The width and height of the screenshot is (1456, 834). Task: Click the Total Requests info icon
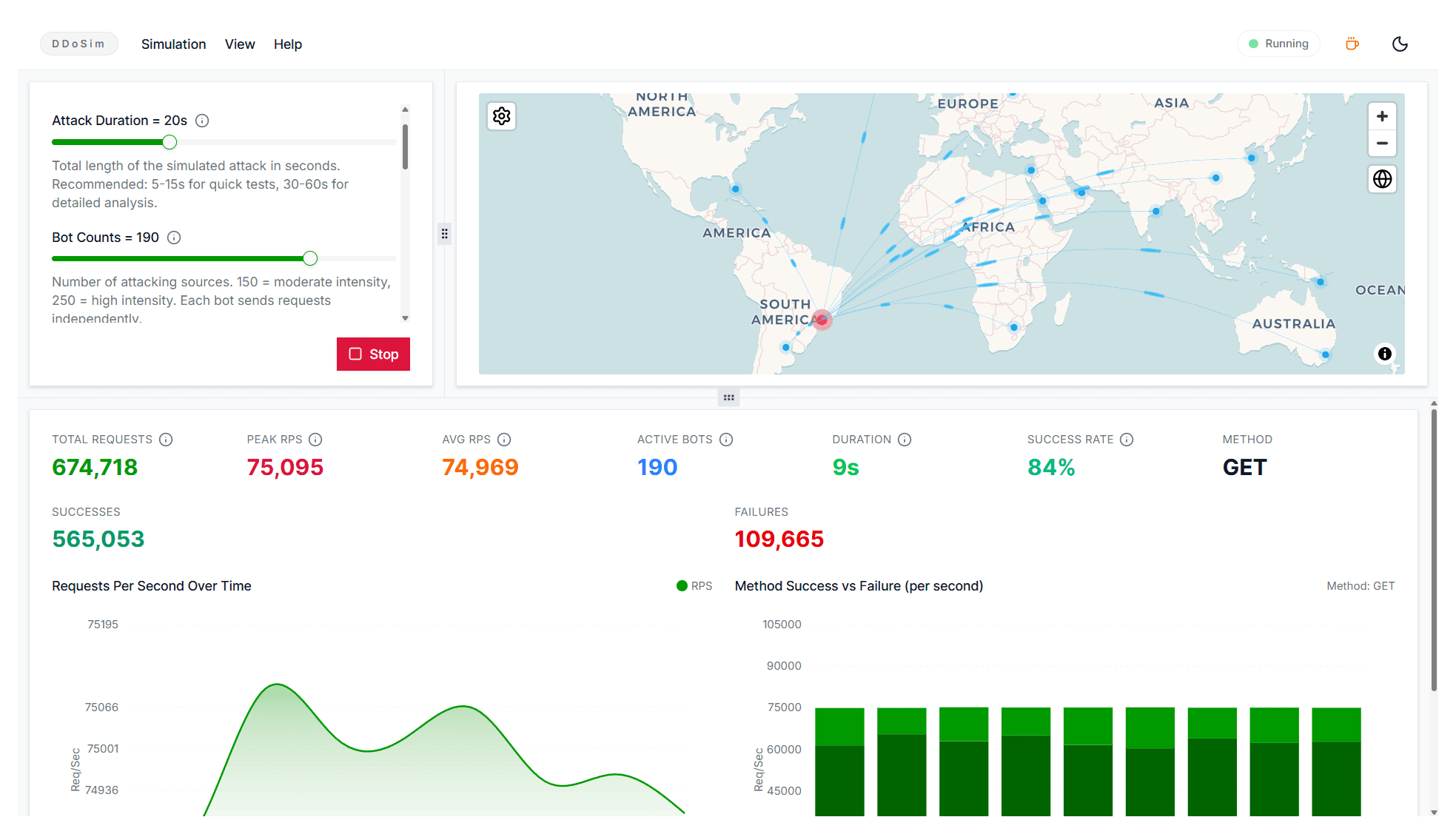166,440
